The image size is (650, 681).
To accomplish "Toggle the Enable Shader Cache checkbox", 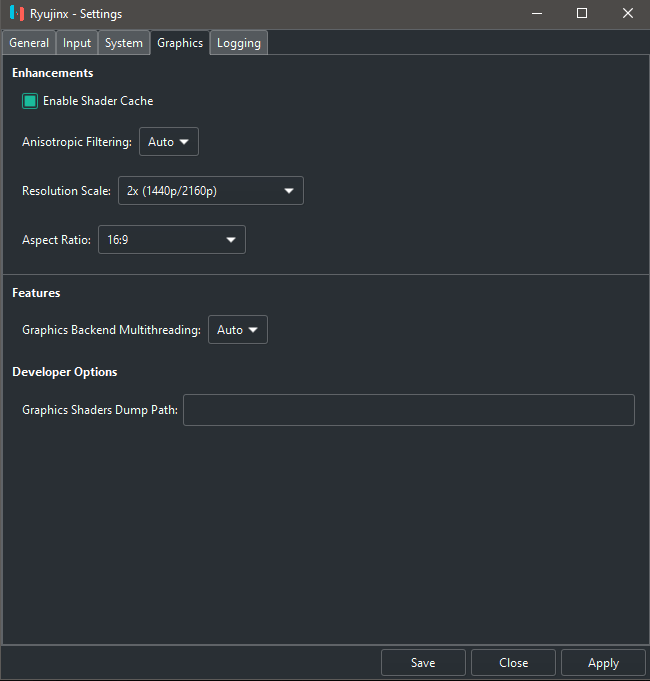I will click(30, 101).
